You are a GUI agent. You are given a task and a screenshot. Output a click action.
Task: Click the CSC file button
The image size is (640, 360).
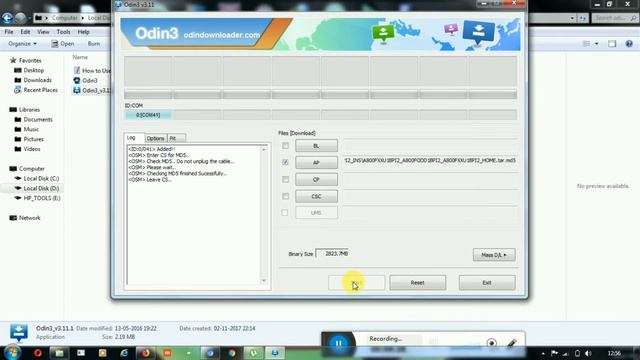pyautogui.click(x=316, y=196)
